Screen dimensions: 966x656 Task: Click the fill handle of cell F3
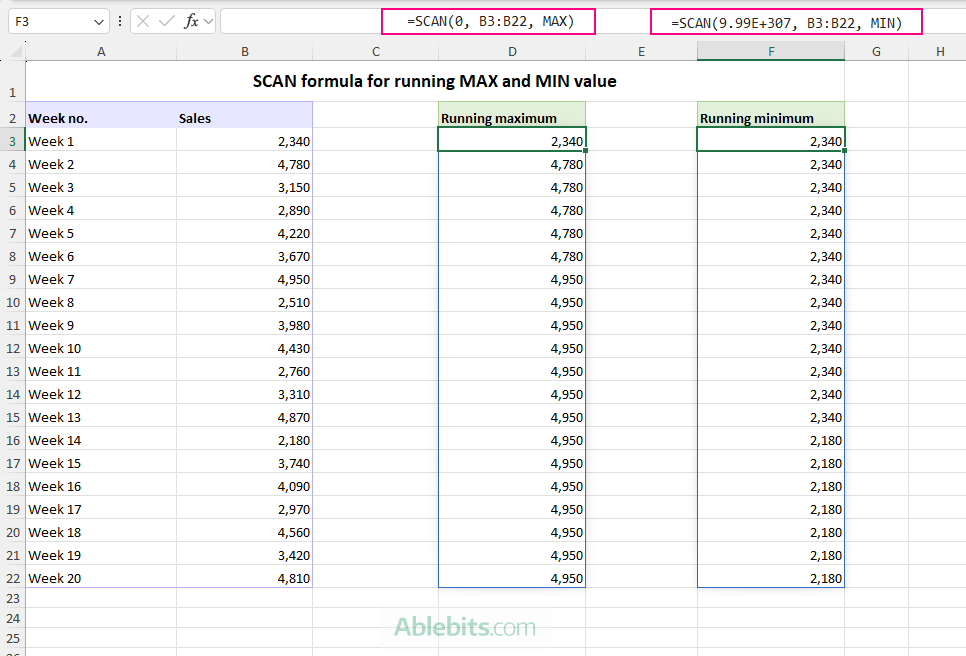(x=844, y=151)
